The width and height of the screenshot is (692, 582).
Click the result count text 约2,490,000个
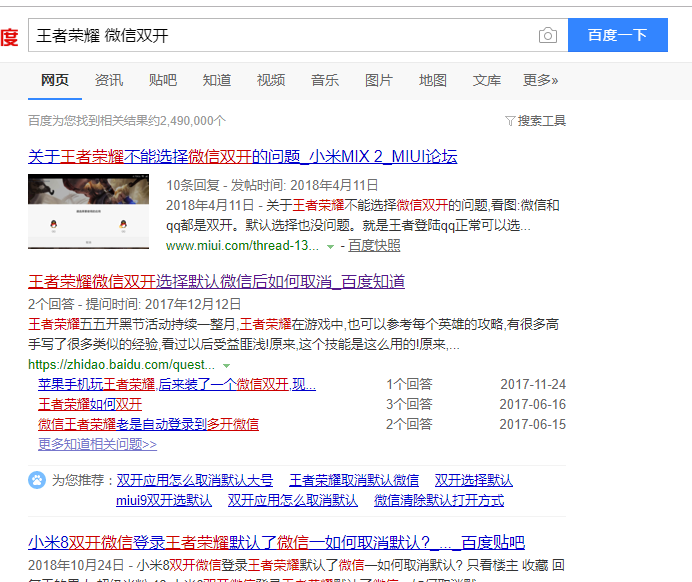tap(186, 121)
